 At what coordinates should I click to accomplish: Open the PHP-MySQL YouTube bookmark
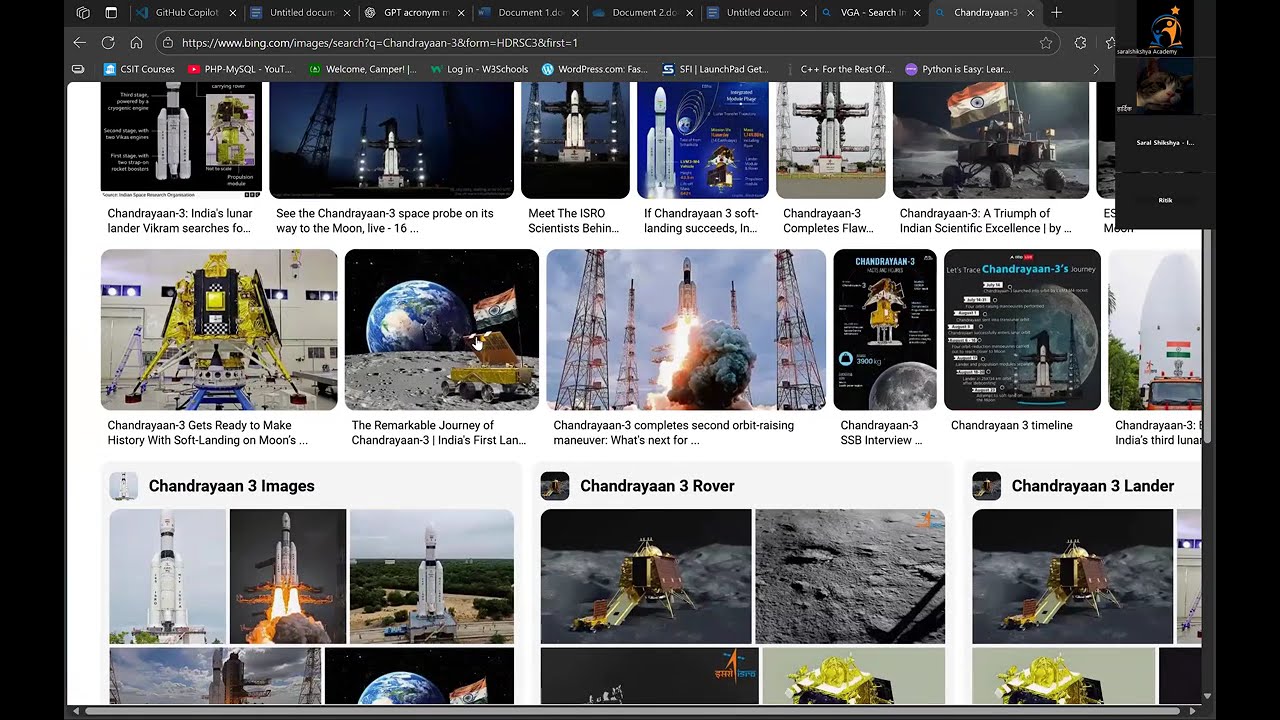[240, 69]
